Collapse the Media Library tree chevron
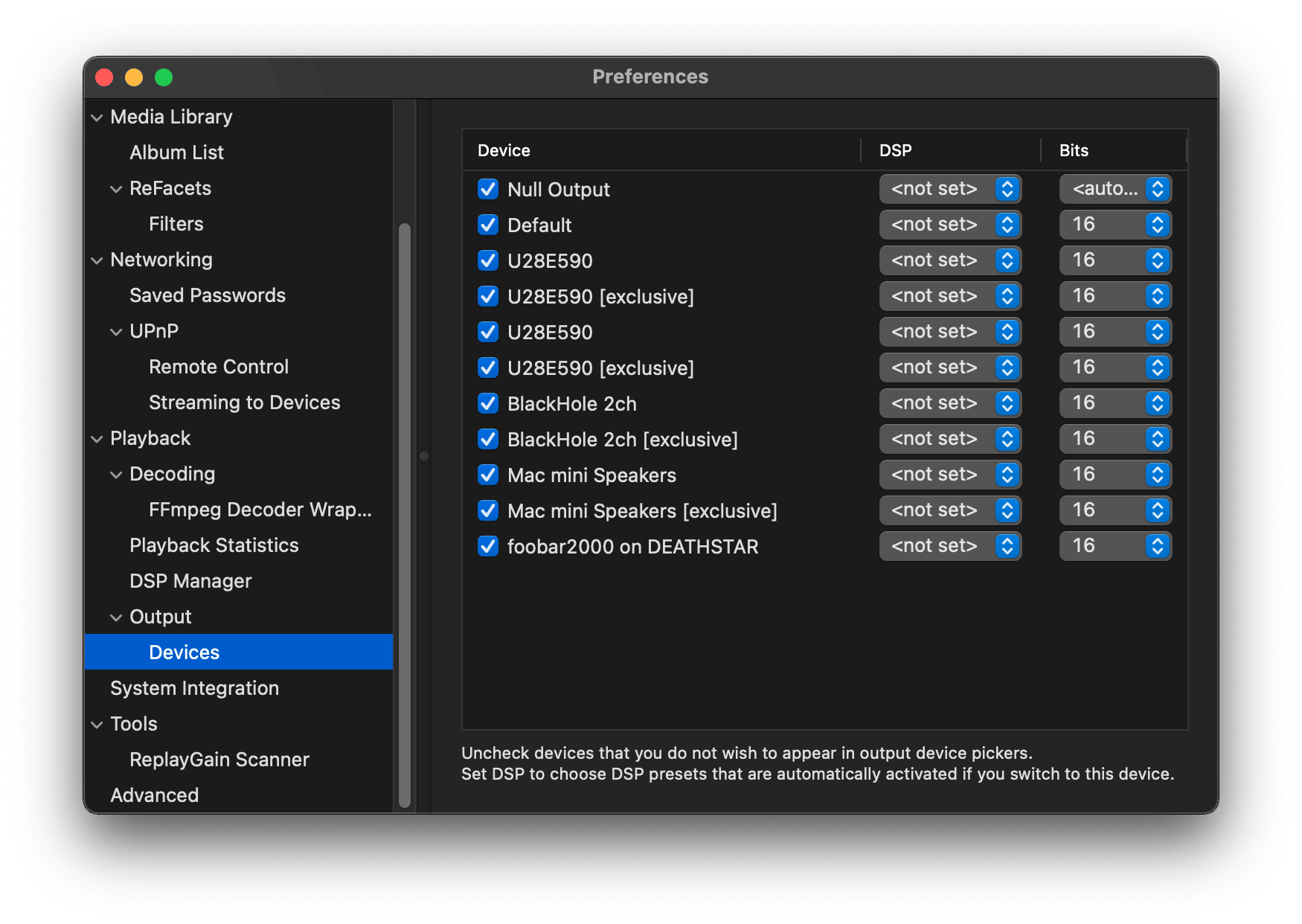This screenshot has height=924, width=1302. (97, 118)
